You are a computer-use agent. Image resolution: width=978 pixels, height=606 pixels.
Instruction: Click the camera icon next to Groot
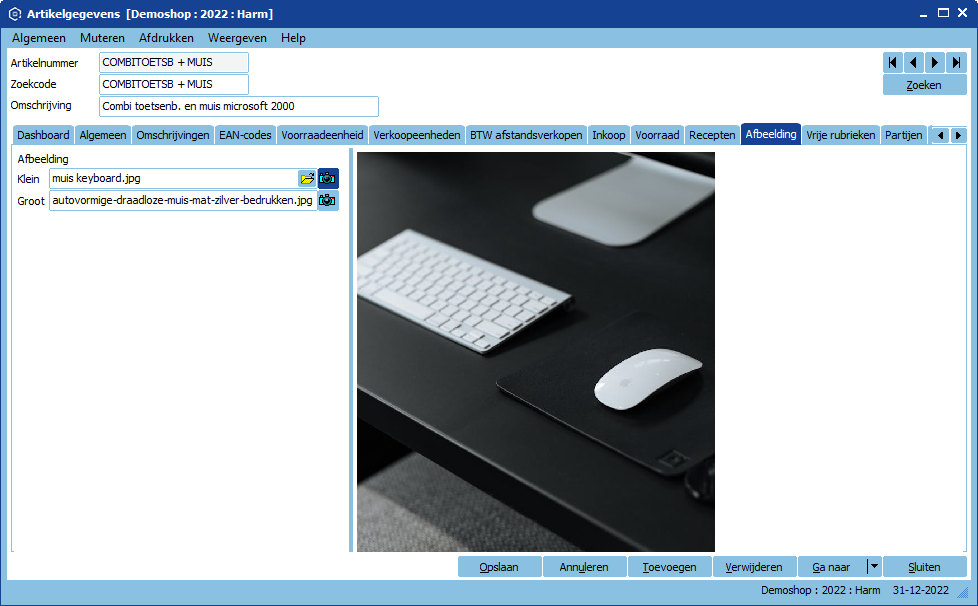pos(328,201)
